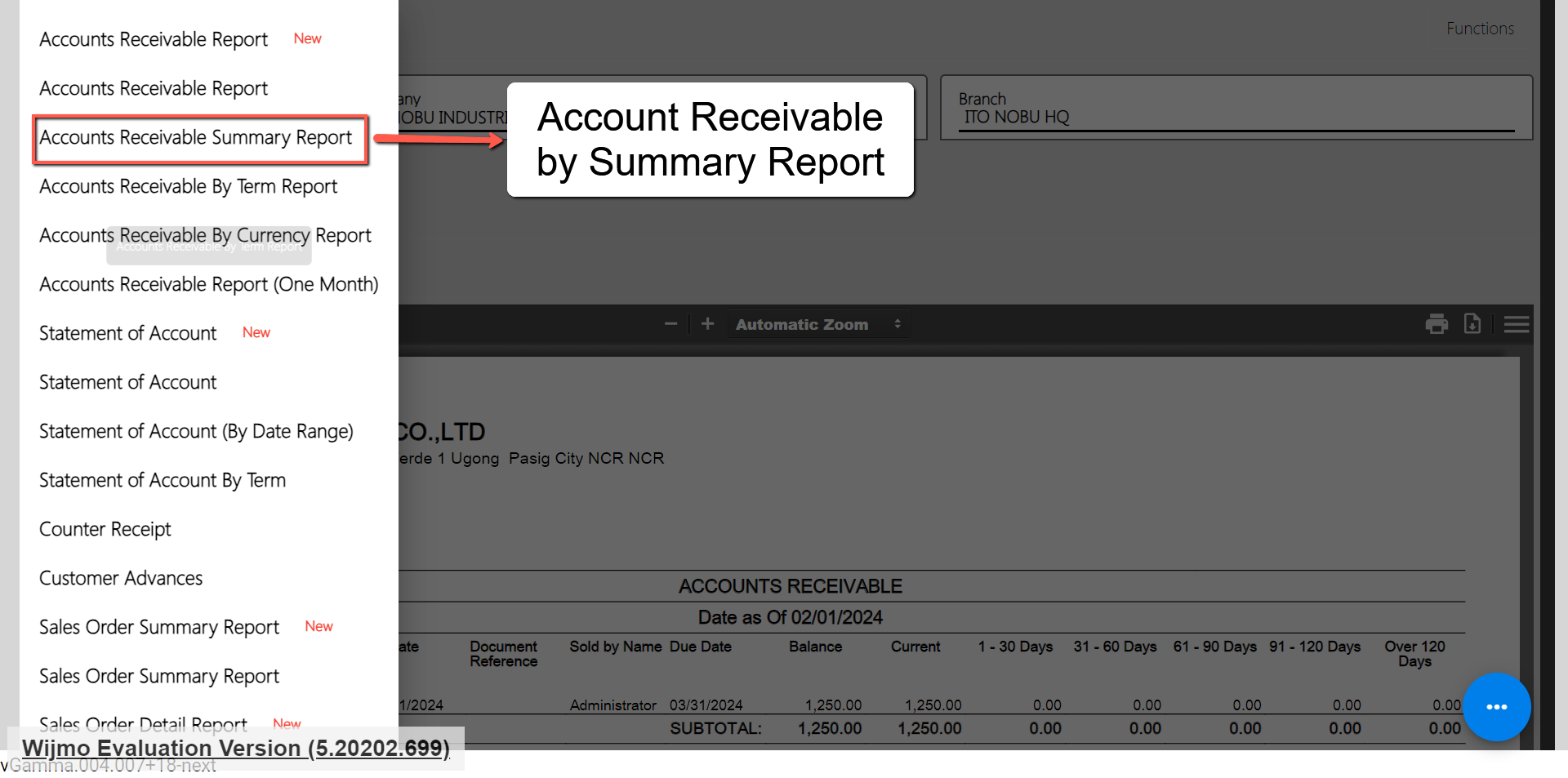This screenshot has width=1568, height=778.
Task: Select Statement of Account By Term
Action: coord(163,480)
